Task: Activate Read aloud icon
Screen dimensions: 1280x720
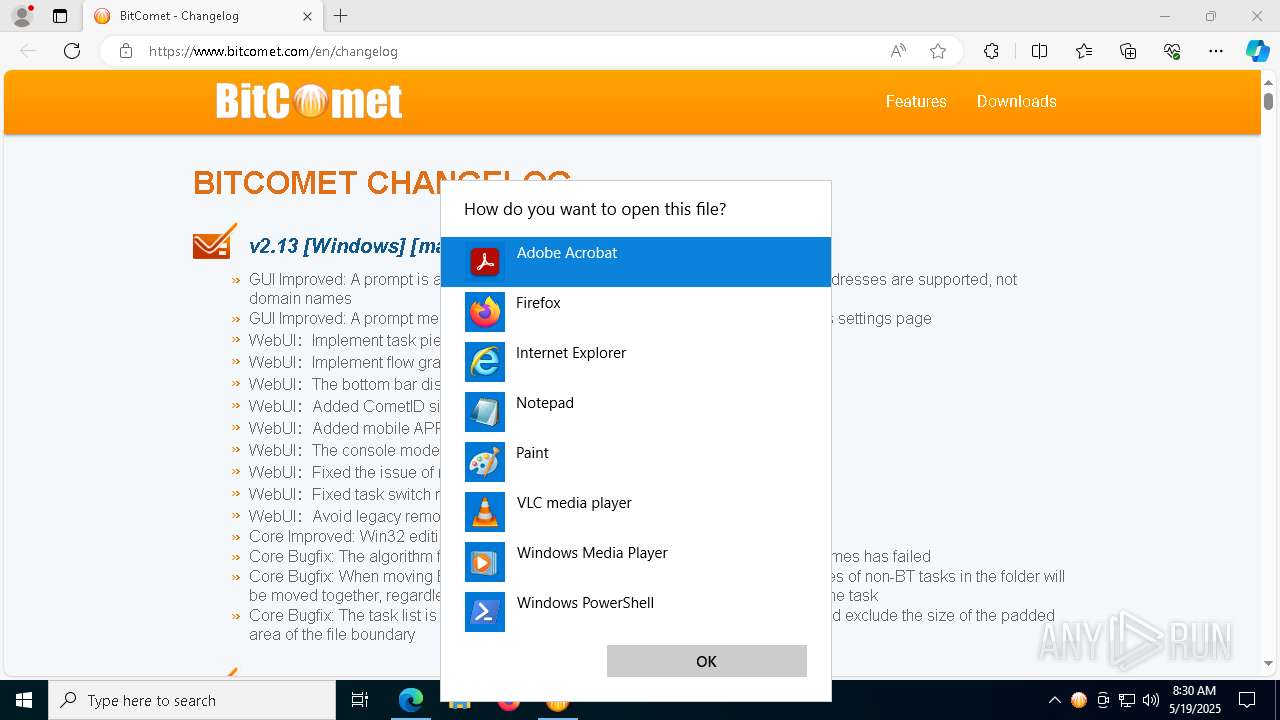Action: coord(898,51)
